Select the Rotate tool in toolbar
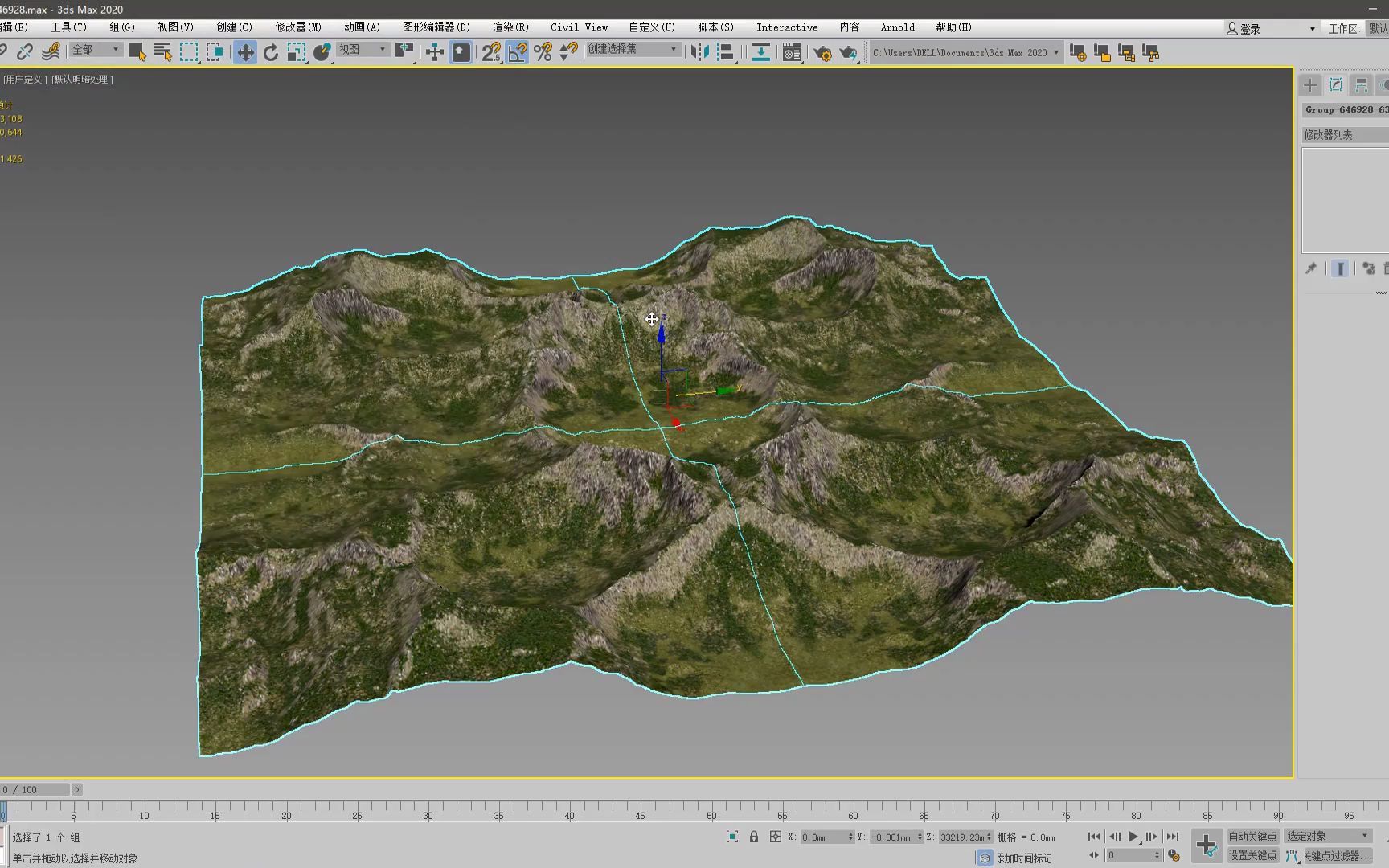 pyautogui.click(x=271, y=53)
